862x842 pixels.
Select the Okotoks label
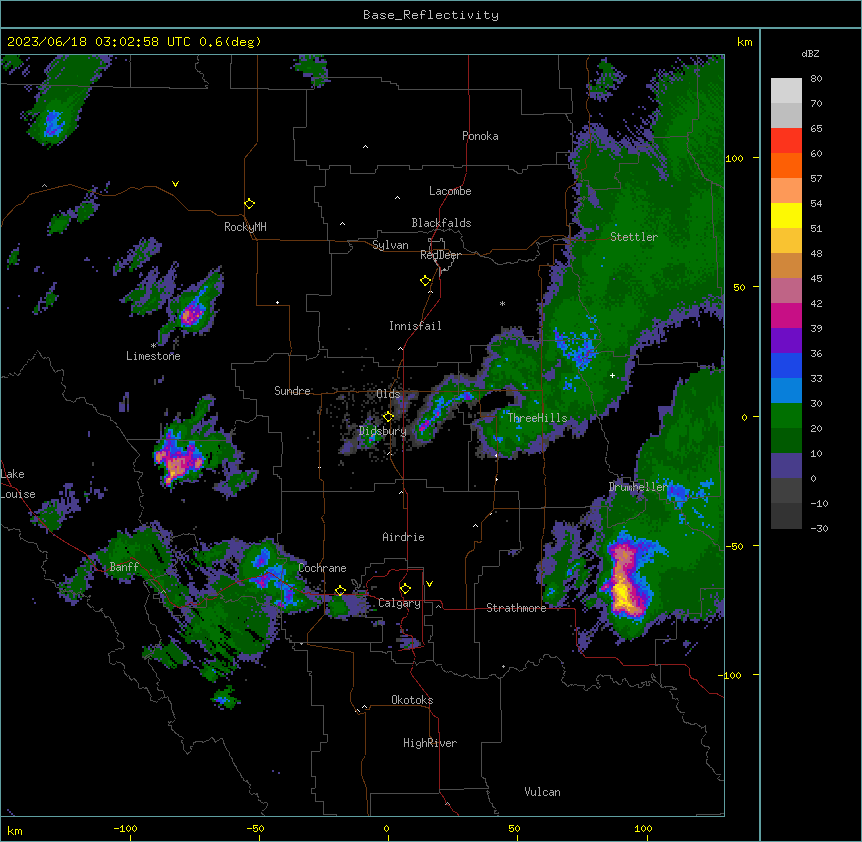[412, 700]
